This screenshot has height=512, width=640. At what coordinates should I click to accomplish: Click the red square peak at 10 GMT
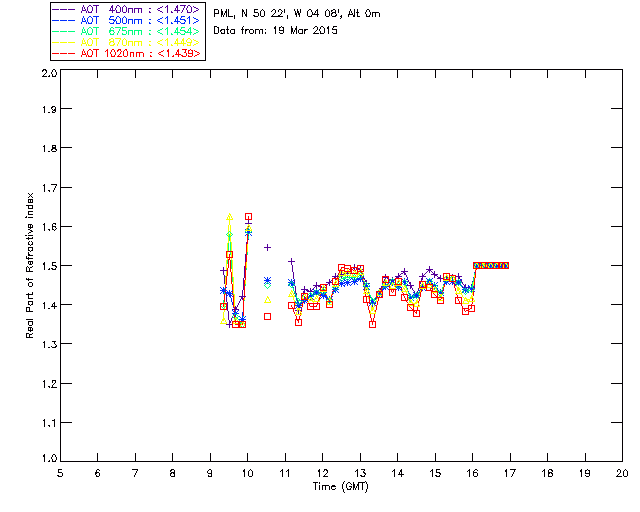(x=248, y=217)
